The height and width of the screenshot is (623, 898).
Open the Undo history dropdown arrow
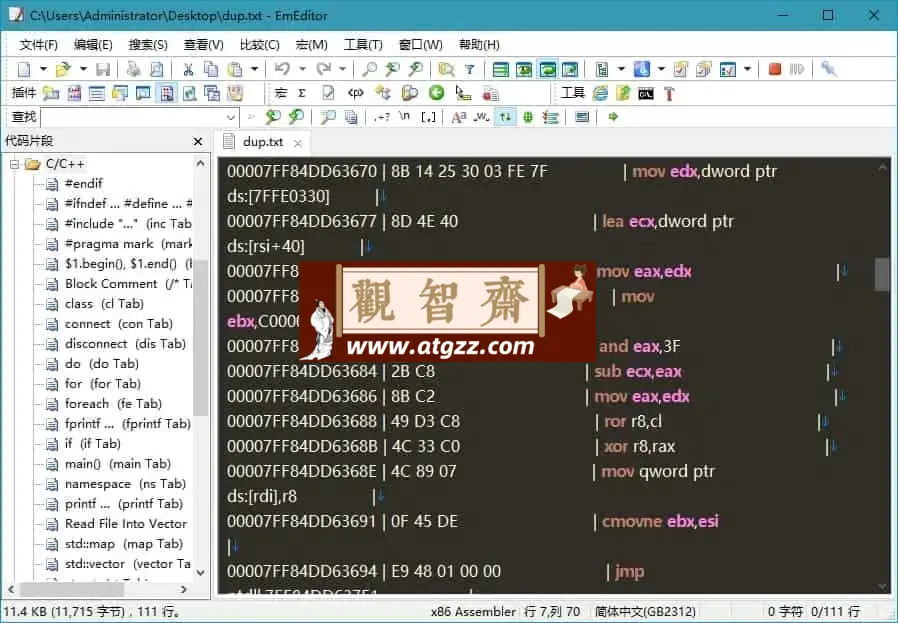click(x=302, y=69)
